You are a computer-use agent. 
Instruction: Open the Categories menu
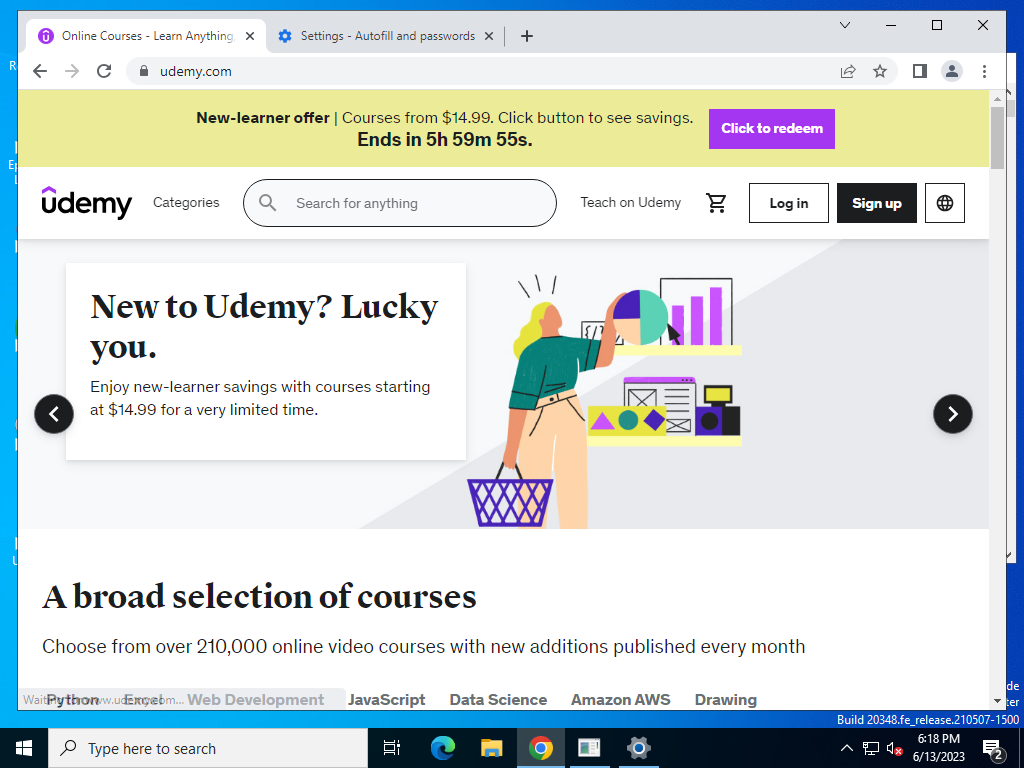[186, 202]
